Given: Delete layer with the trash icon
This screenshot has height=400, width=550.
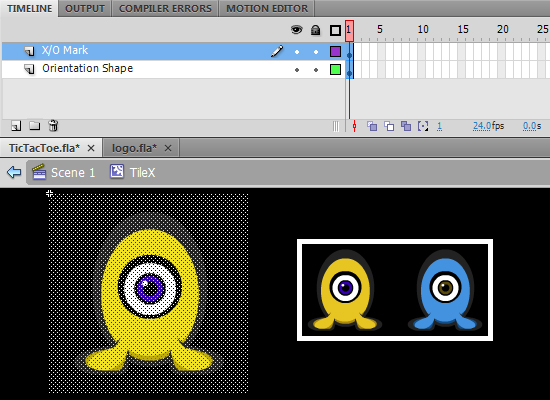Looking at the screenshot, I should 53,125.
